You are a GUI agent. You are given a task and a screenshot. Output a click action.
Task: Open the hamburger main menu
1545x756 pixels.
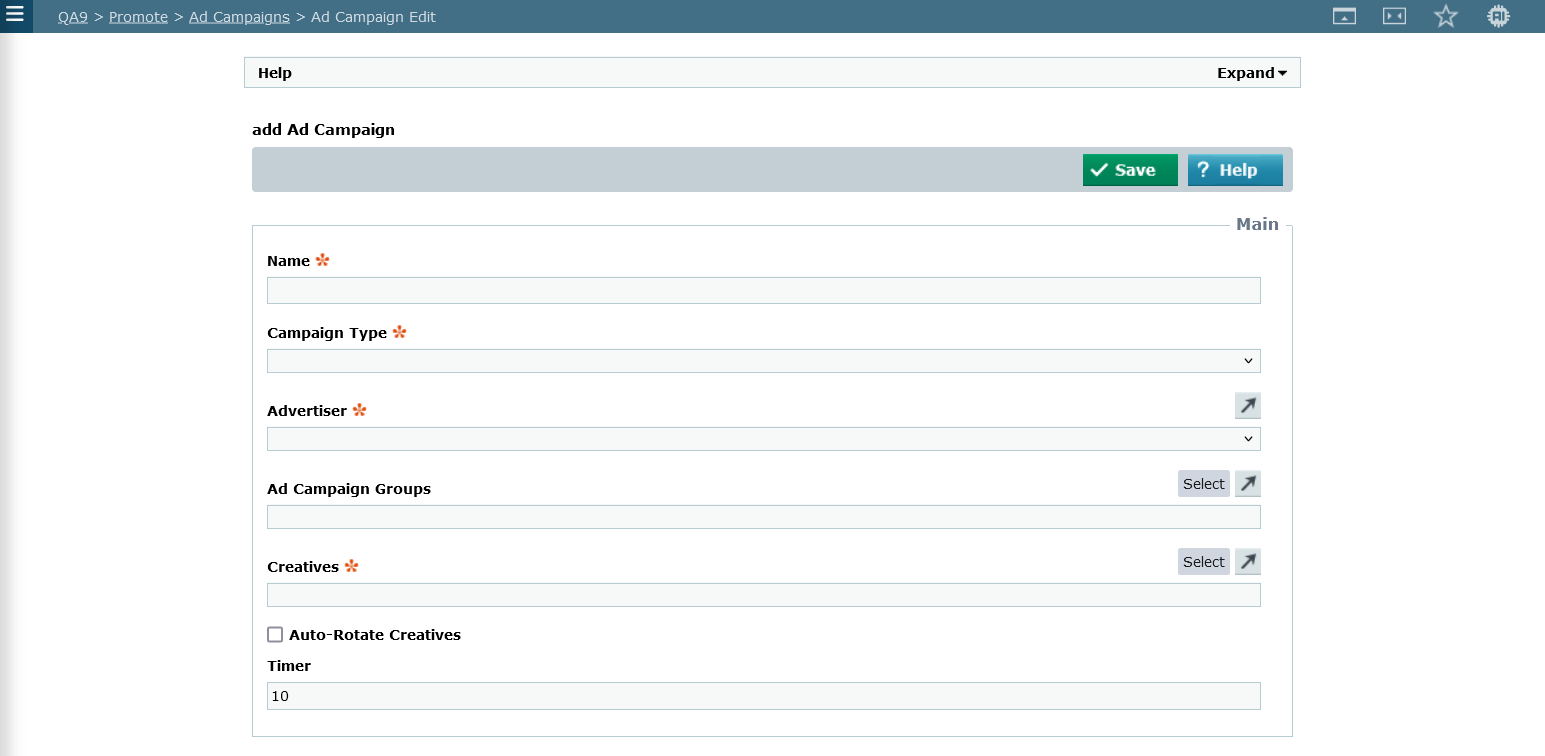[15, 15]
